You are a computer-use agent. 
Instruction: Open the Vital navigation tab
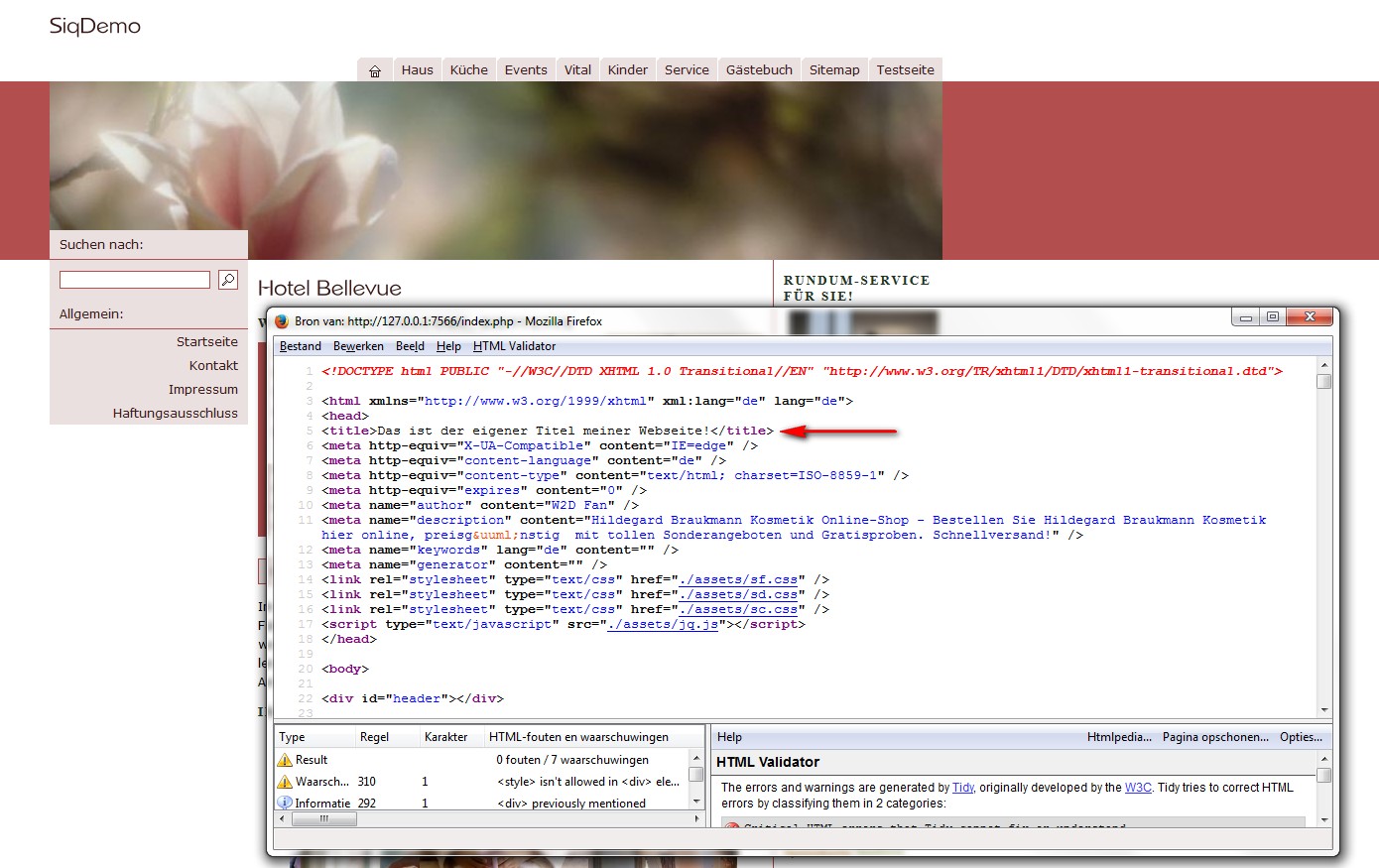[577, 70]
